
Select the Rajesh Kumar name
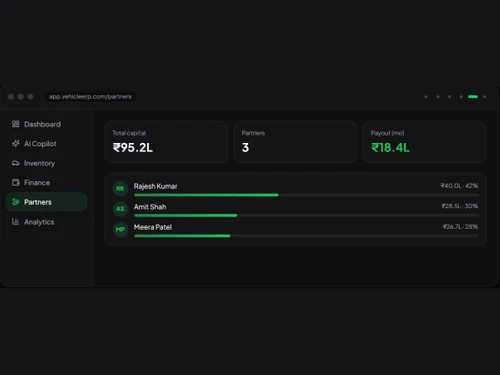click(155, 186)
